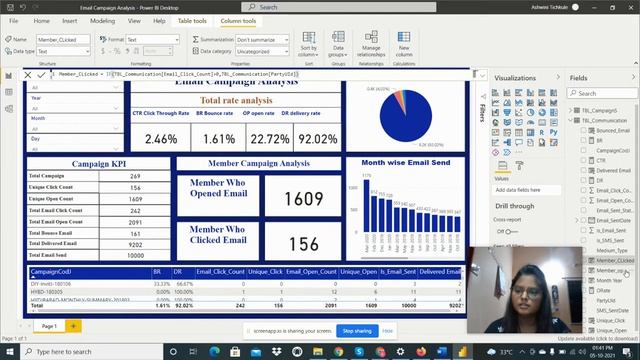Viewport: 640px width, 360px height.
Task: Collapse the Visualizations pane chevron
Action: pyautogui.click(x=558, y=77)
